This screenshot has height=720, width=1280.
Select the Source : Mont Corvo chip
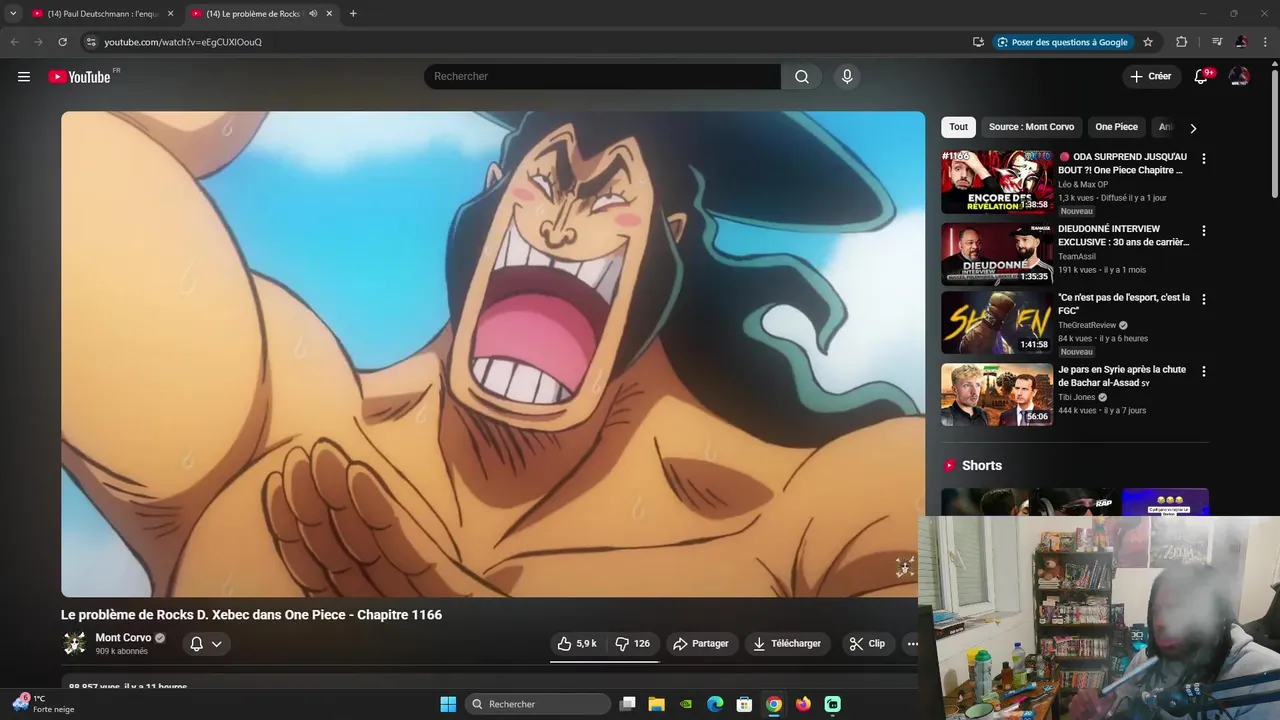[1031, 127]
